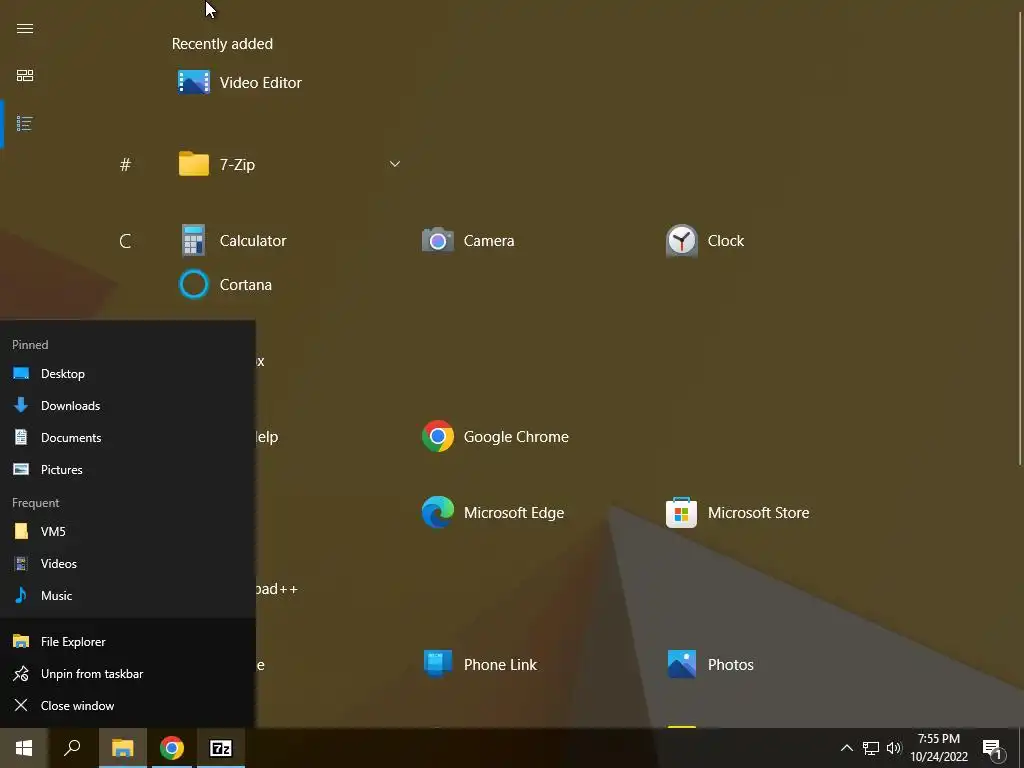The width and height of the screenshot is (1024, 768).
Task: Open the frequent Videos folder
Action: [127, 564]
